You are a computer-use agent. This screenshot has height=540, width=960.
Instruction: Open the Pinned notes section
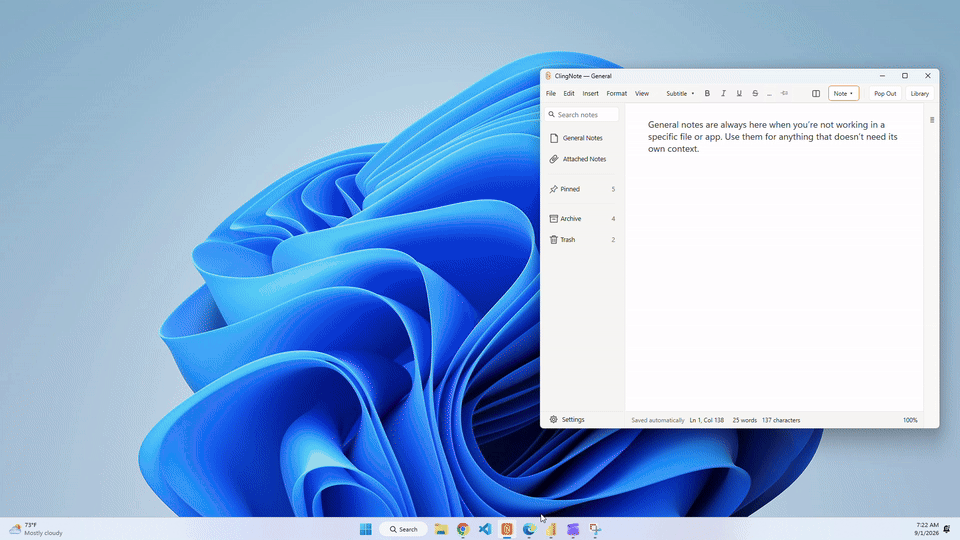tap(582, 189)
